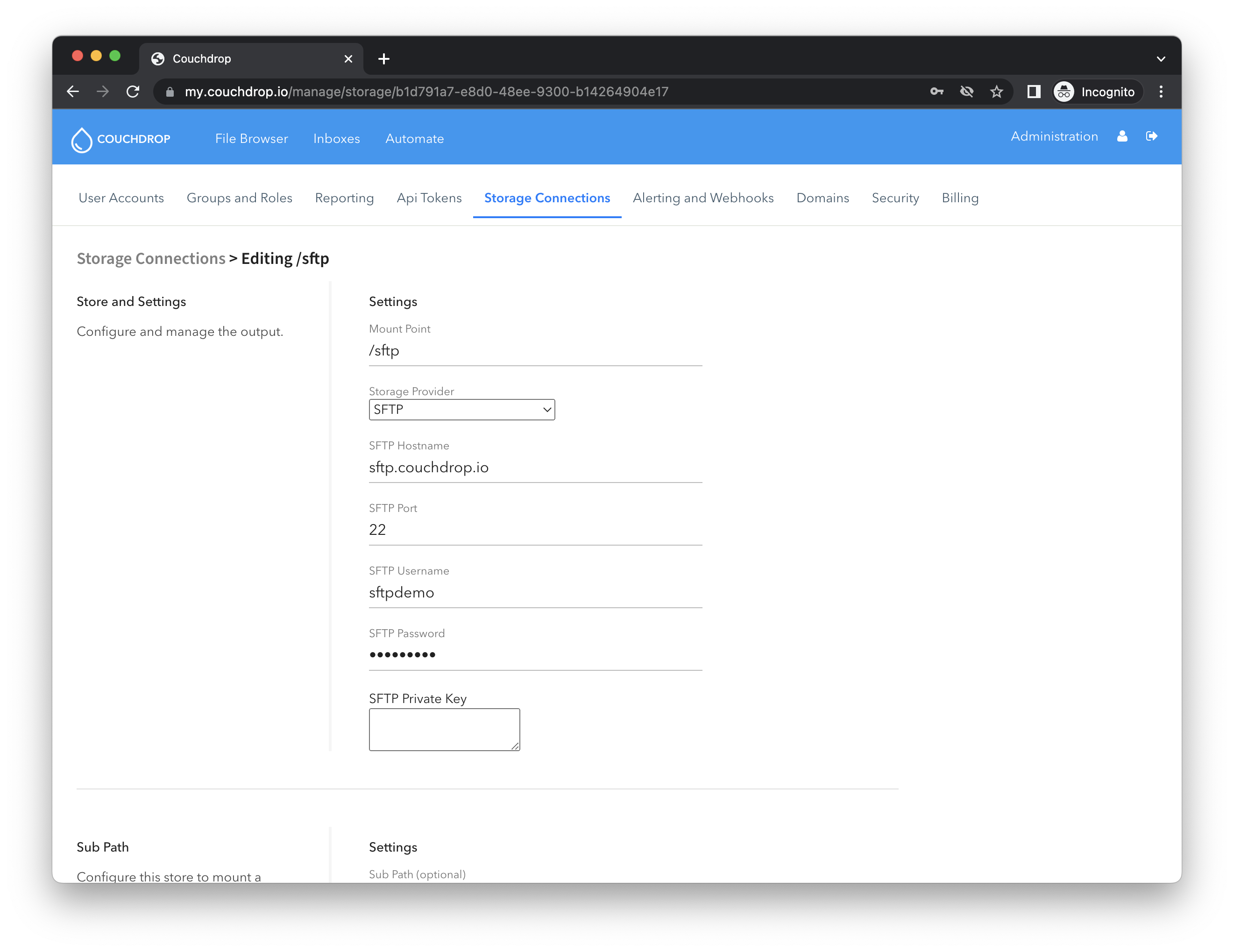The width and height of the screenshot is (1234, 952).
Task: Open Chrome three-dot menu
Action: click(1161, 92)
